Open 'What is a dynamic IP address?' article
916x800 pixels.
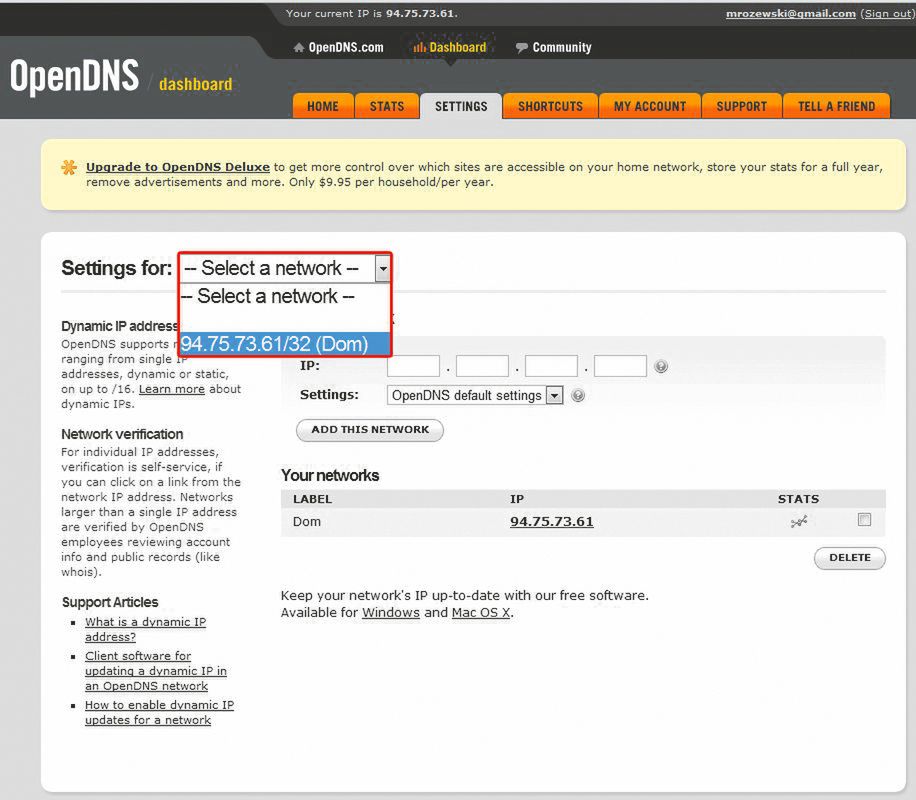(145, 629)
